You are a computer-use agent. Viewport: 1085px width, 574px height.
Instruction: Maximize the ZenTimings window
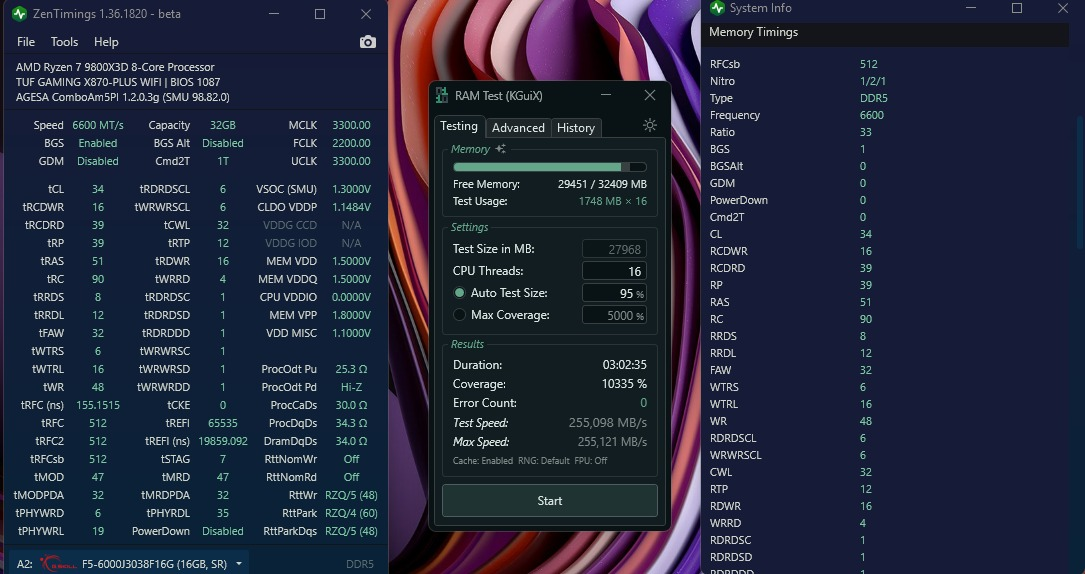[320, 14]
